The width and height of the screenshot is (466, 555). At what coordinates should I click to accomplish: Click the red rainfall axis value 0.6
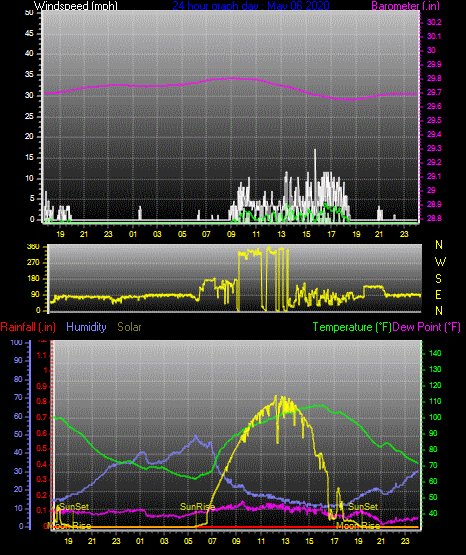coord(41,433)
